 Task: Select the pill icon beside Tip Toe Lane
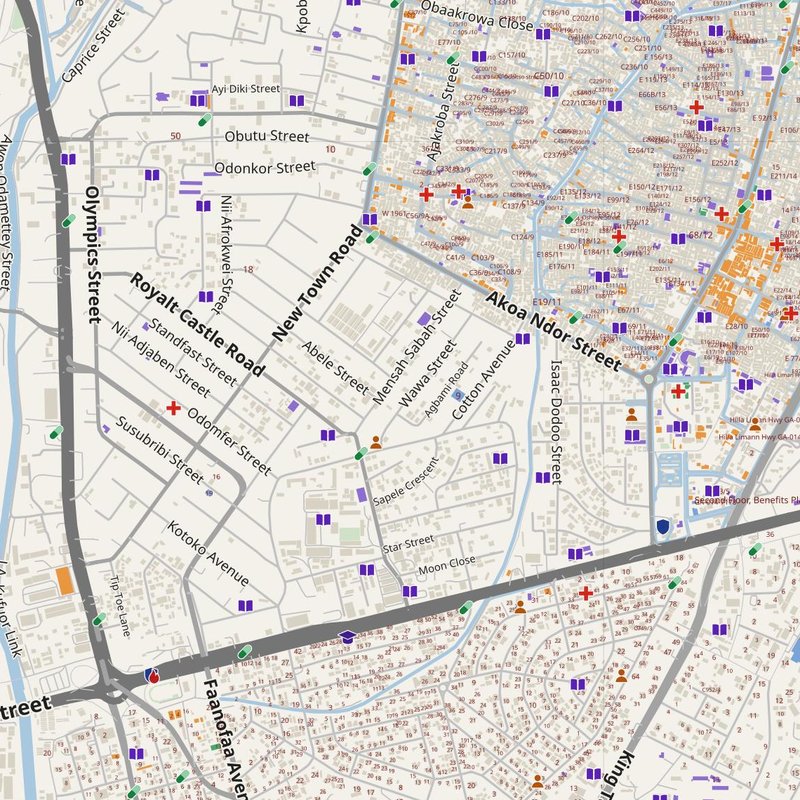99,619
